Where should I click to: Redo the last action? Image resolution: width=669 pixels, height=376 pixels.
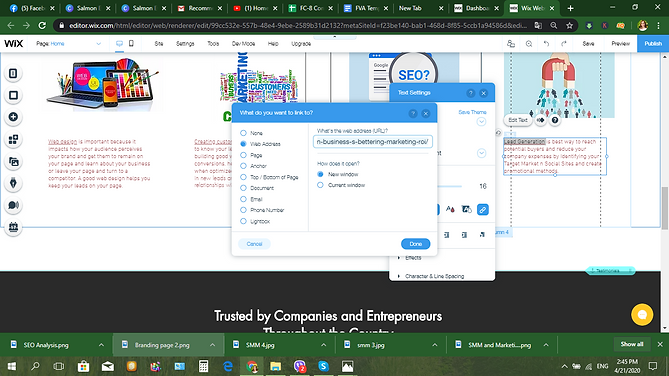(x=564, y=44)
